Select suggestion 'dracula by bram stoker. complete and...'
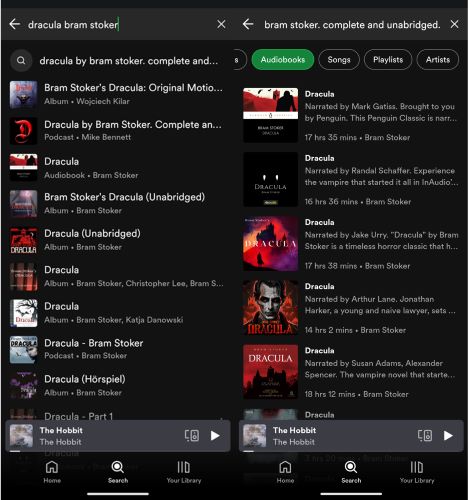 [x=117, y=61]
